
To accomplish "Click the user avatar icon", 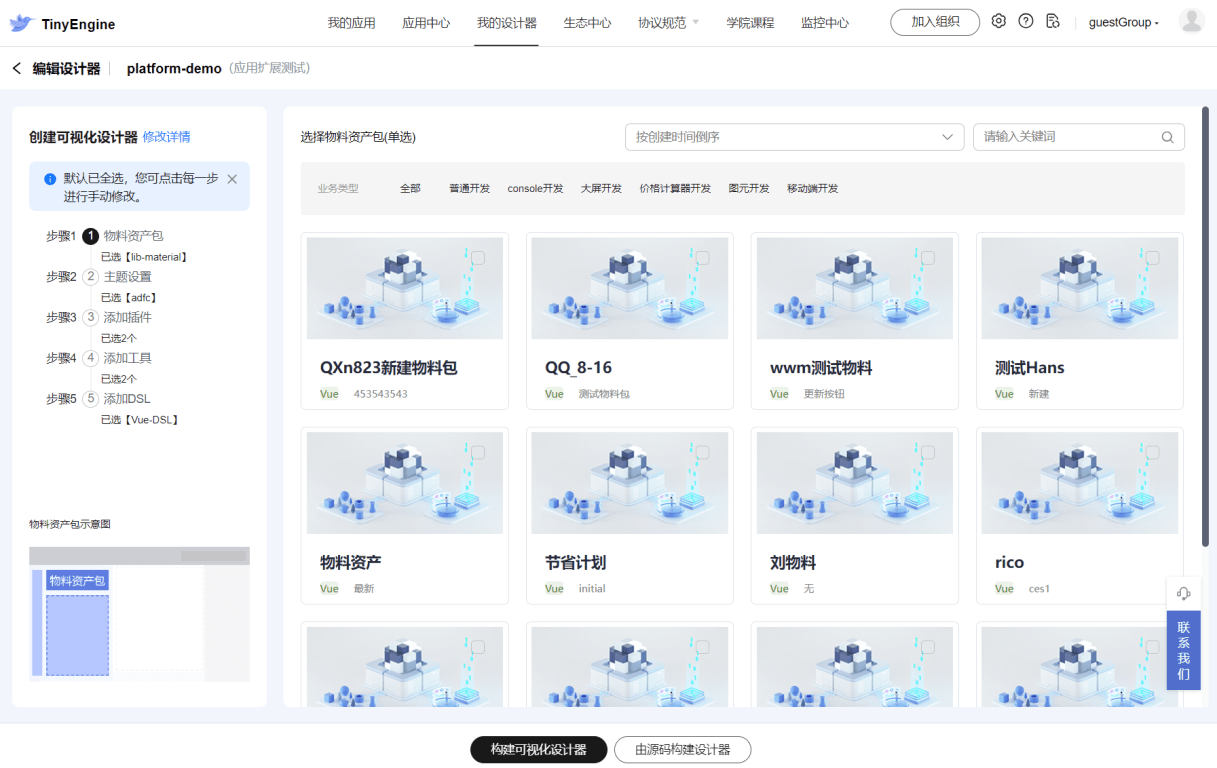I will 1191,21.
